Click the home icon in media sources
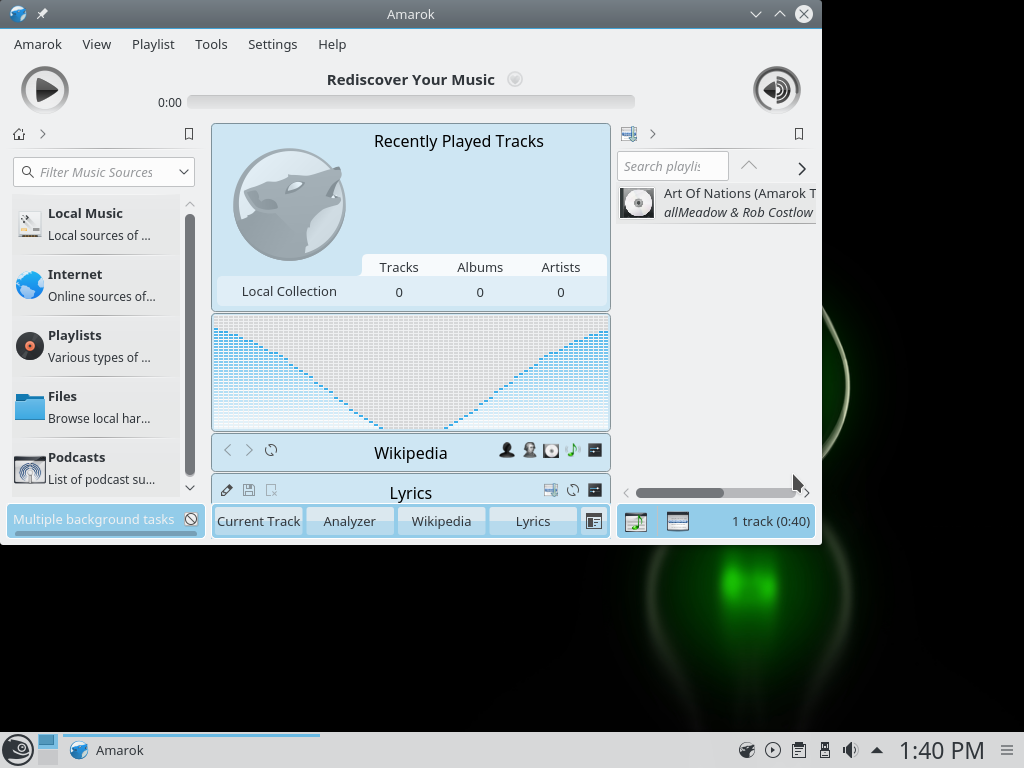 coord(19,134)
